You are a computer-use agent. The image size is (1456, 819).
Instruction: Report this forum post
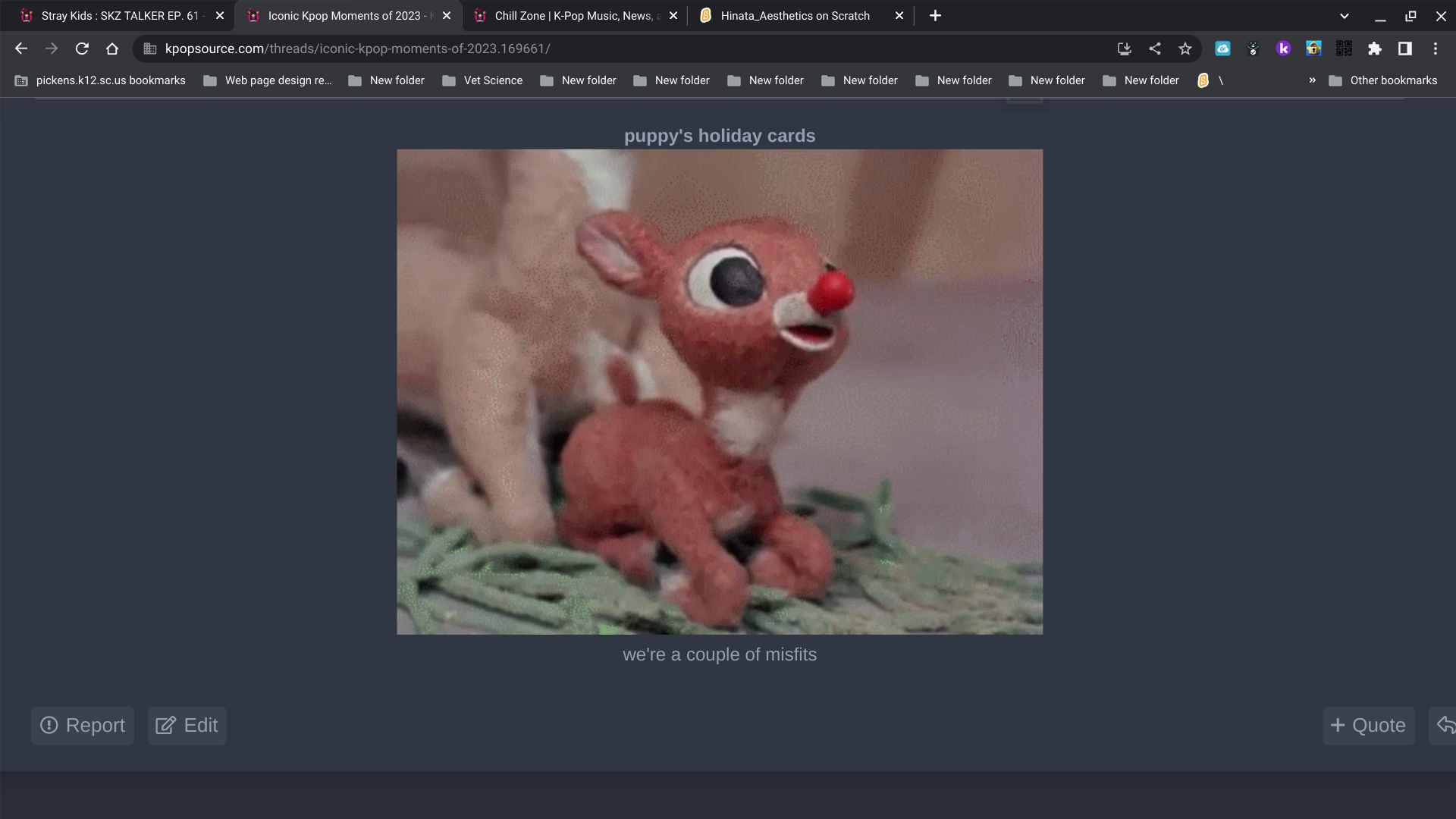tap(83, 726)
